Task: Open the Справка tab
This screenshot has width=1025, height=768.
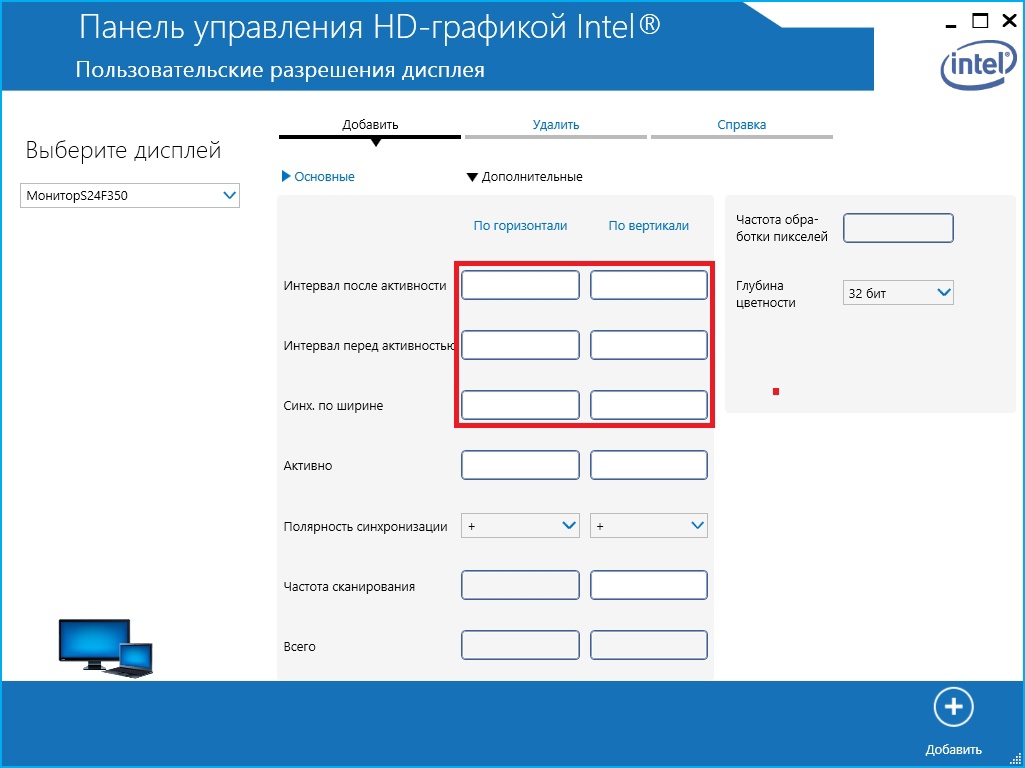Action: 741,125
